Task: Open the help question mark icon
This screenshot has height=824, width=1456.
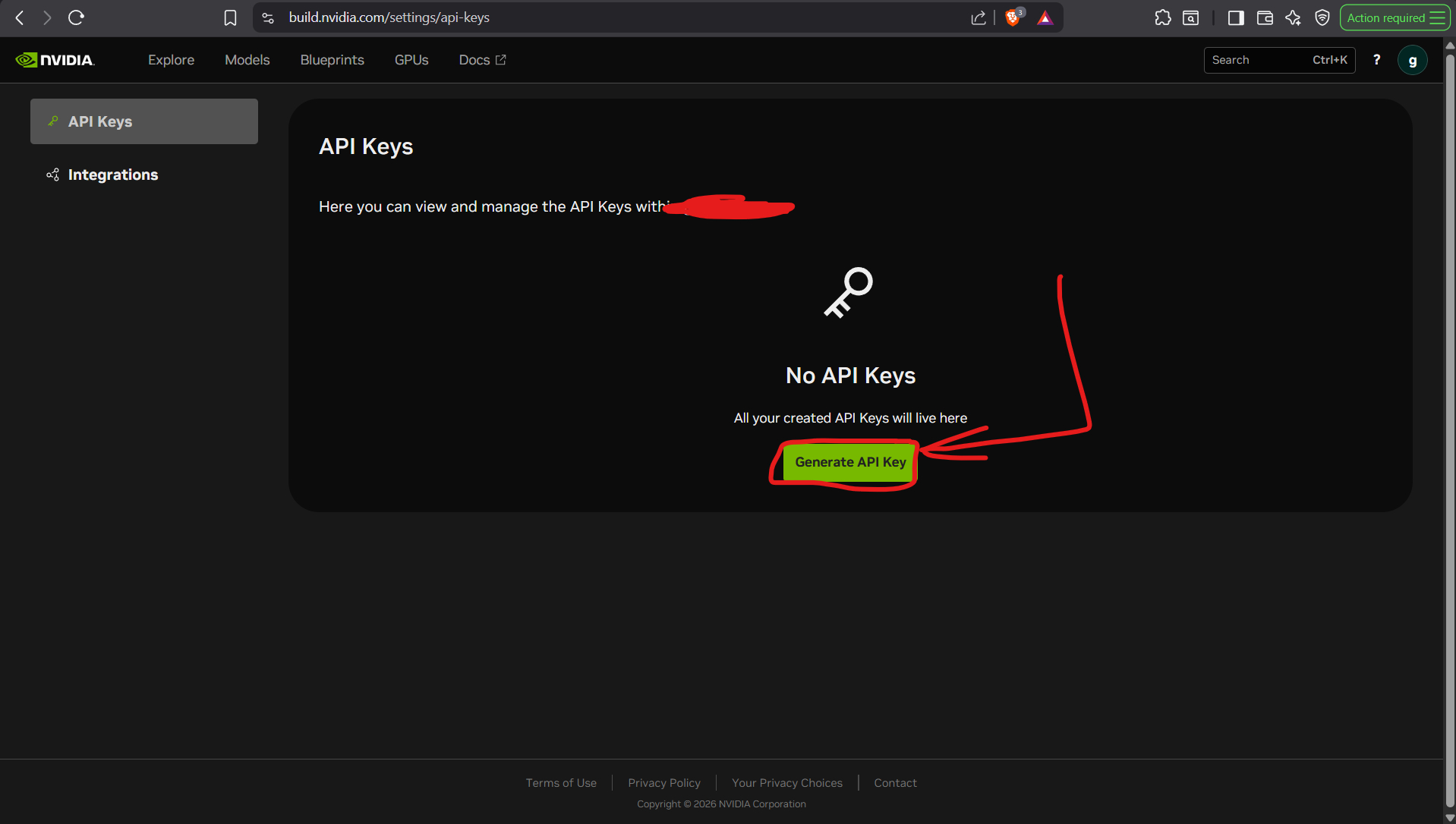Action: pos(1376,60)
